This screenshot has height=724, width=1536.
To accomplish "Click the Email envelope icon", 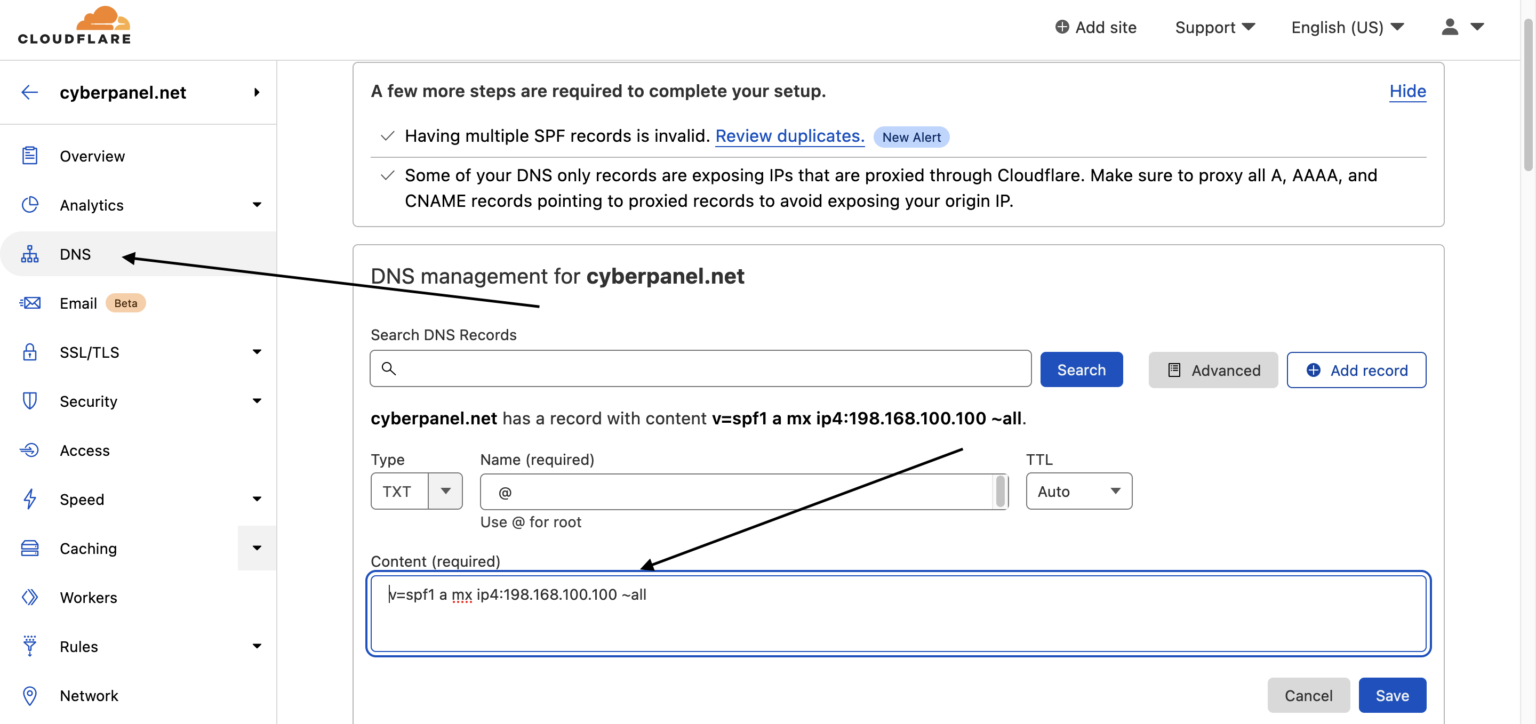I will 30,303.
